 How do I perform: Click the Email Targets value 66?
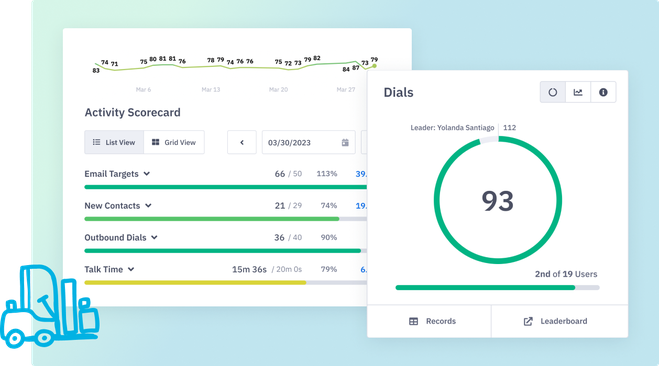(x=279, y=174)
